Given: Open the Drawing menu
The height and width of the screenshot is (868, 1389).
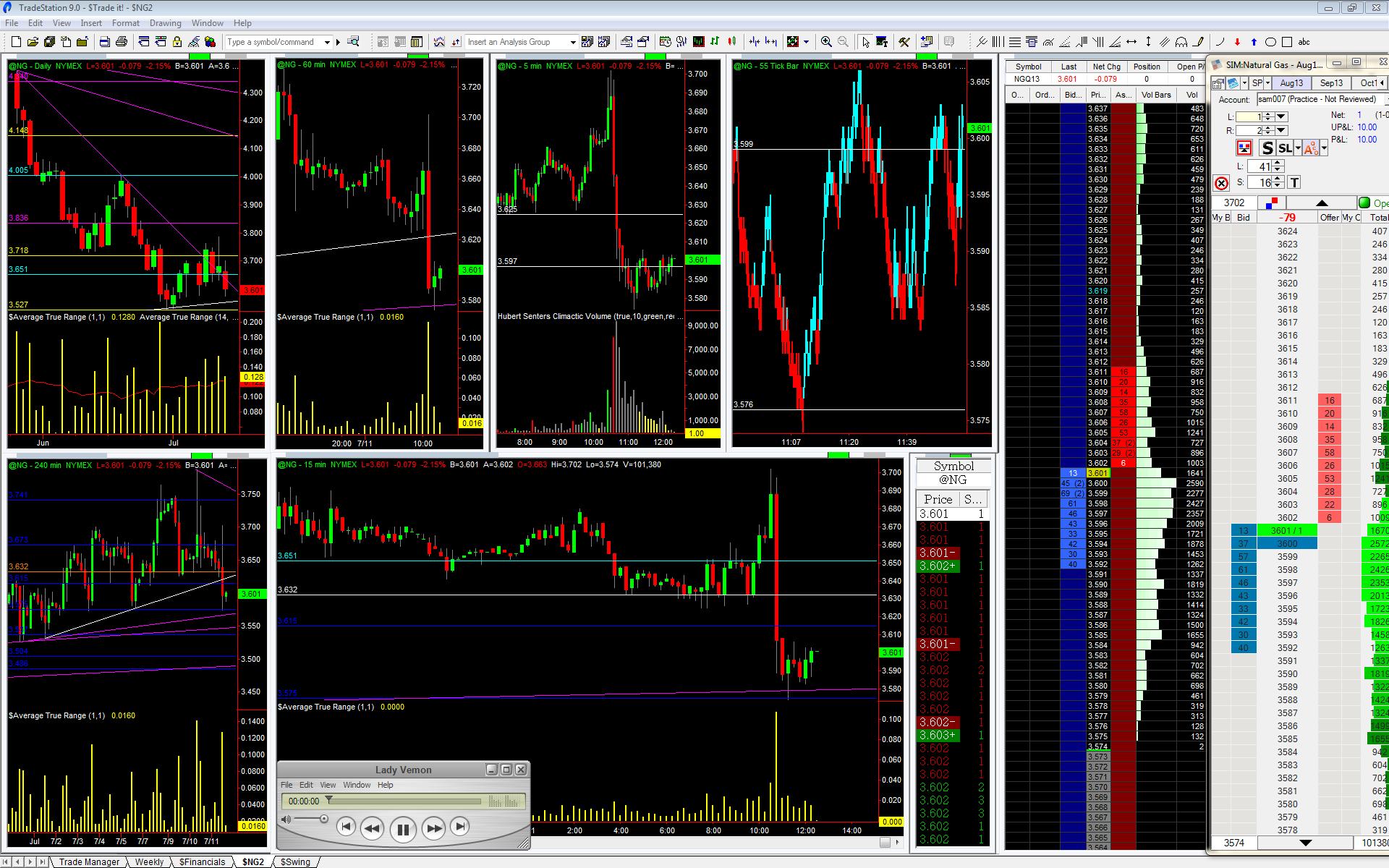Looking at the screenshot, I should pyautogui.click(x=166, y=23).
